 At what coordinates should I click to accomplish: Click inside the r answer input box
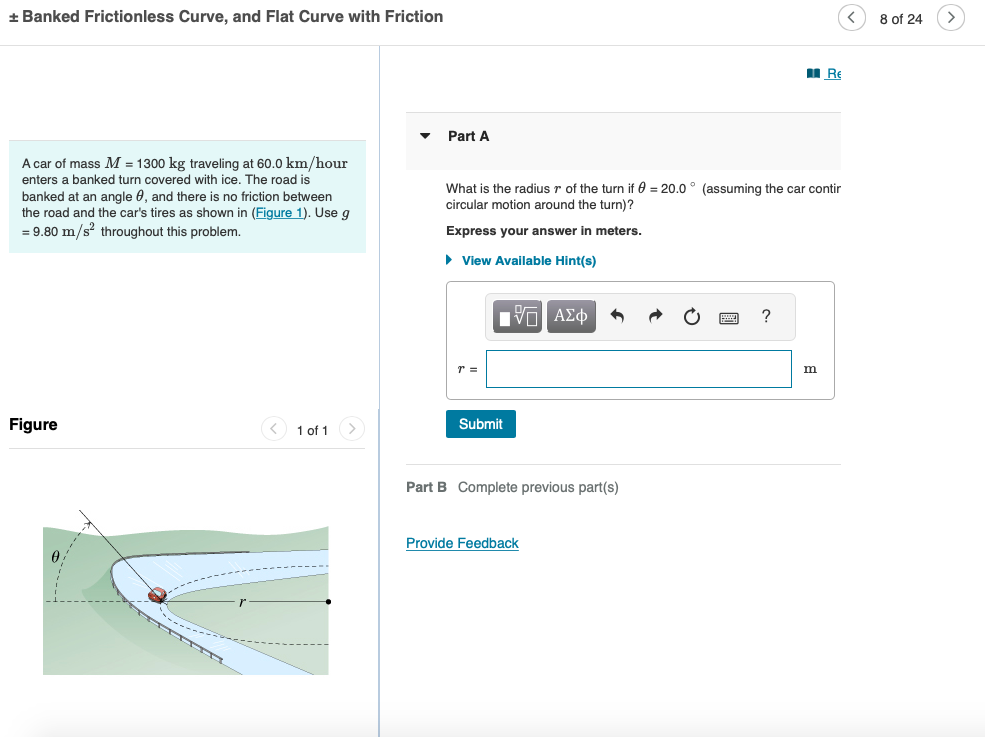tap(638, 368)
